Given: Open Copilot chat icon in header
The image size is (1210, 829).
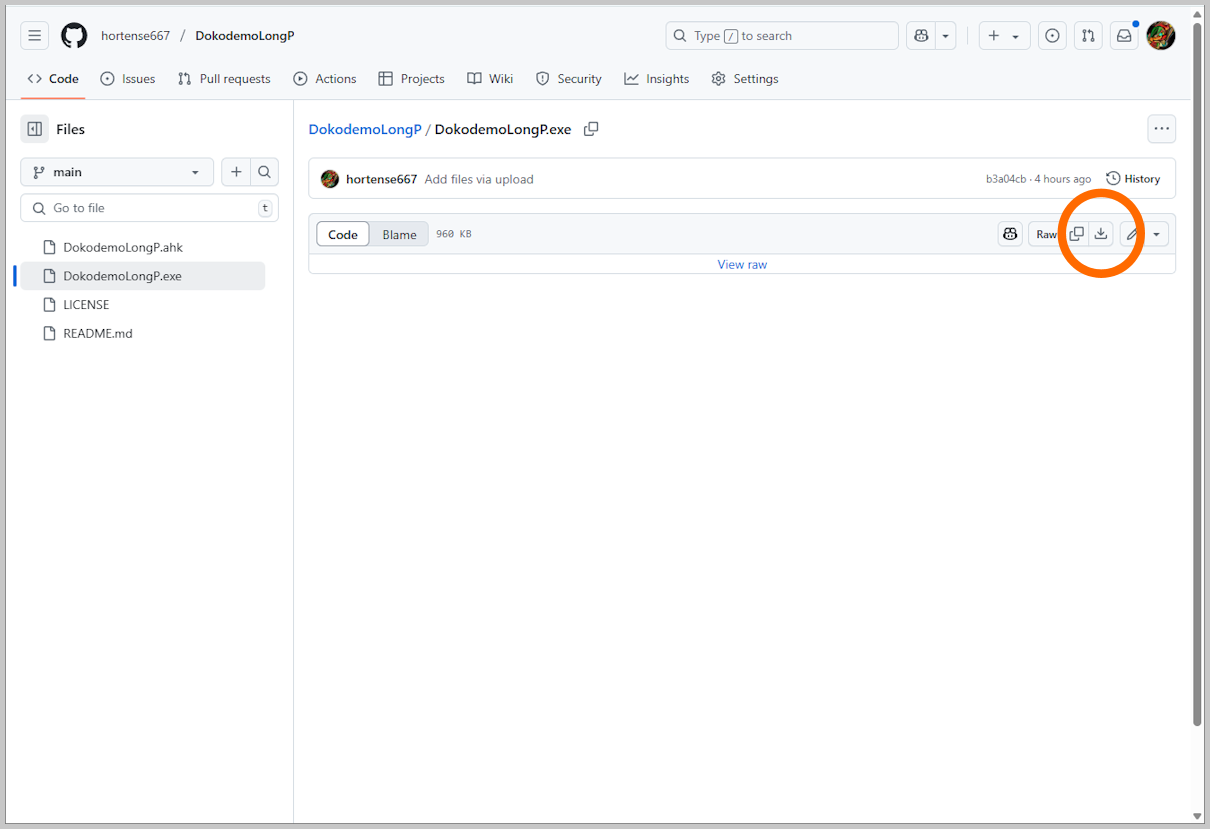Looking at the screenshot, I should click(921, 36).
